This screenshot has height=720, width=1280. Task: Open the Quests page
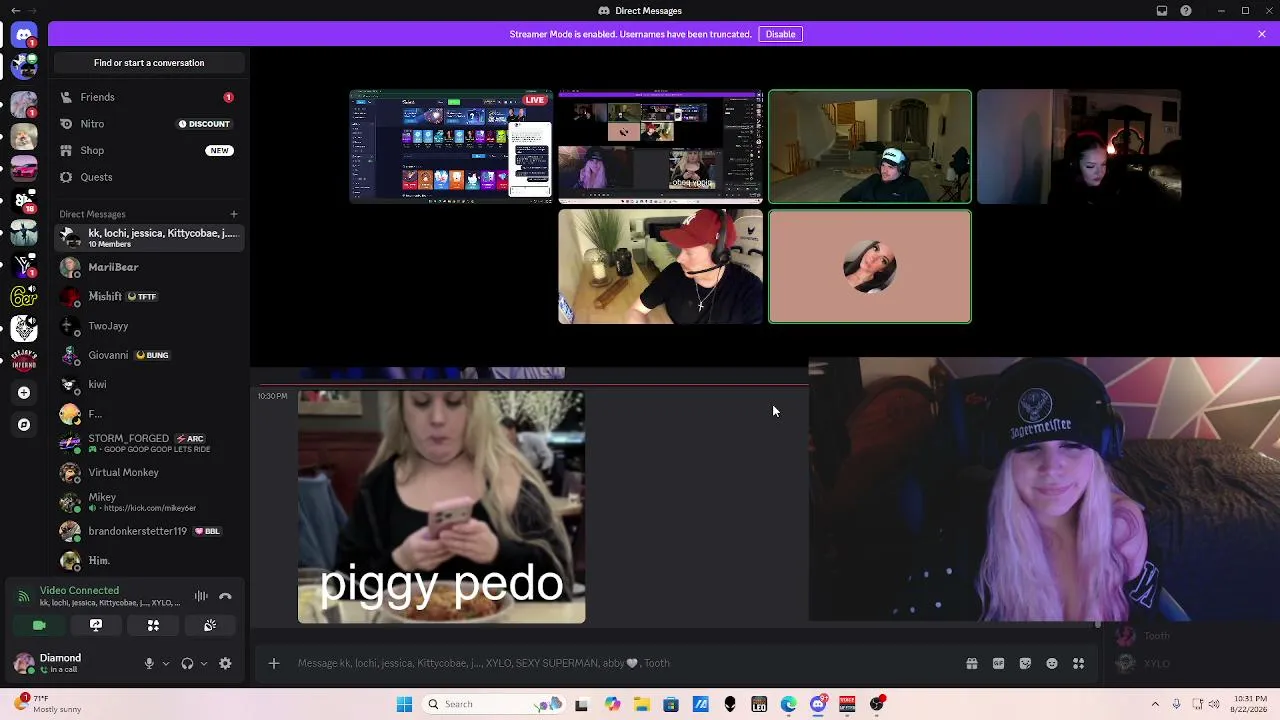pos(149,177)
